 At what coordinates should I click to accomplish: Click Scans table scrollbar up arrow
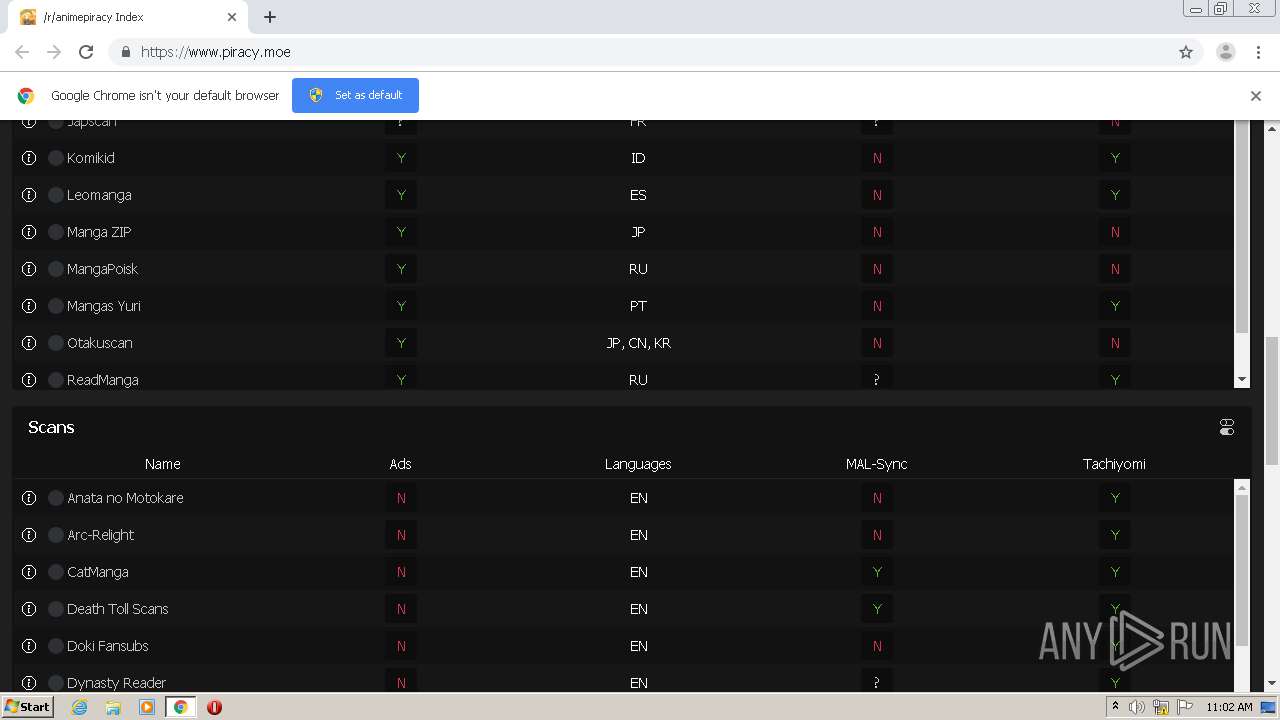coord(1242,488)
